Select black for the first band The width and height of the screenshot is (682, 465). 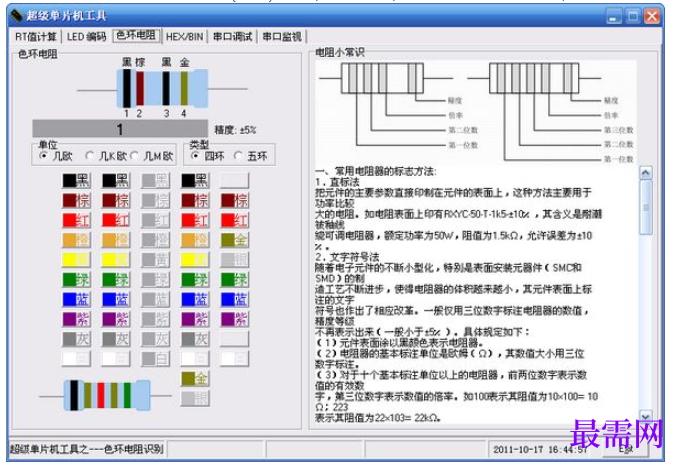[x=76, y=180]
